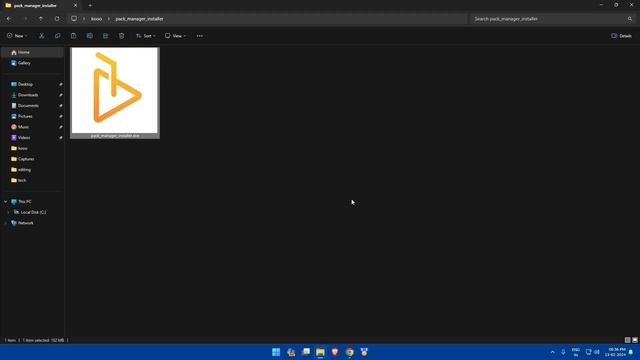The image size is (640, 360).
Task: Click the ENG language indicator
Action: pyautogui.click(x=576, y=352)
